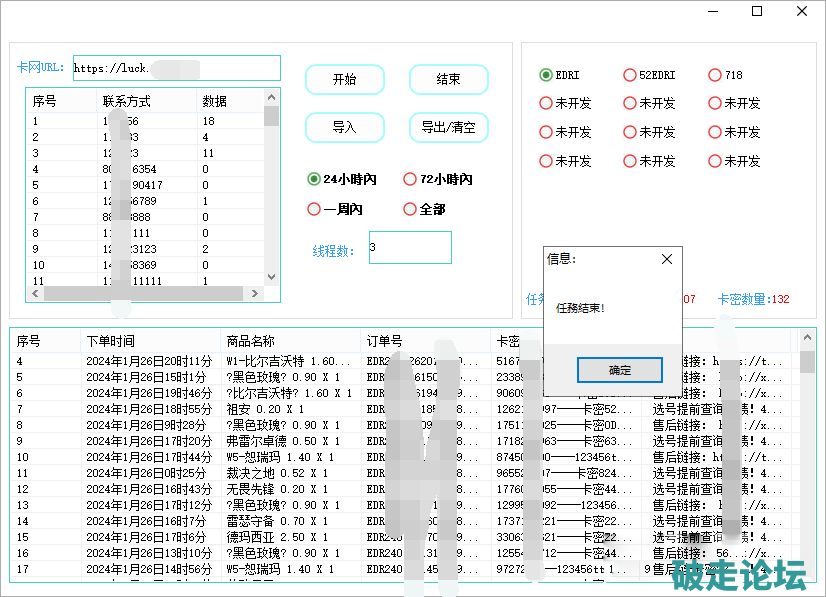The width and height of the screenshot is (826, 597).
Task: Click the 结束 button
Action: tap(448, 80)
